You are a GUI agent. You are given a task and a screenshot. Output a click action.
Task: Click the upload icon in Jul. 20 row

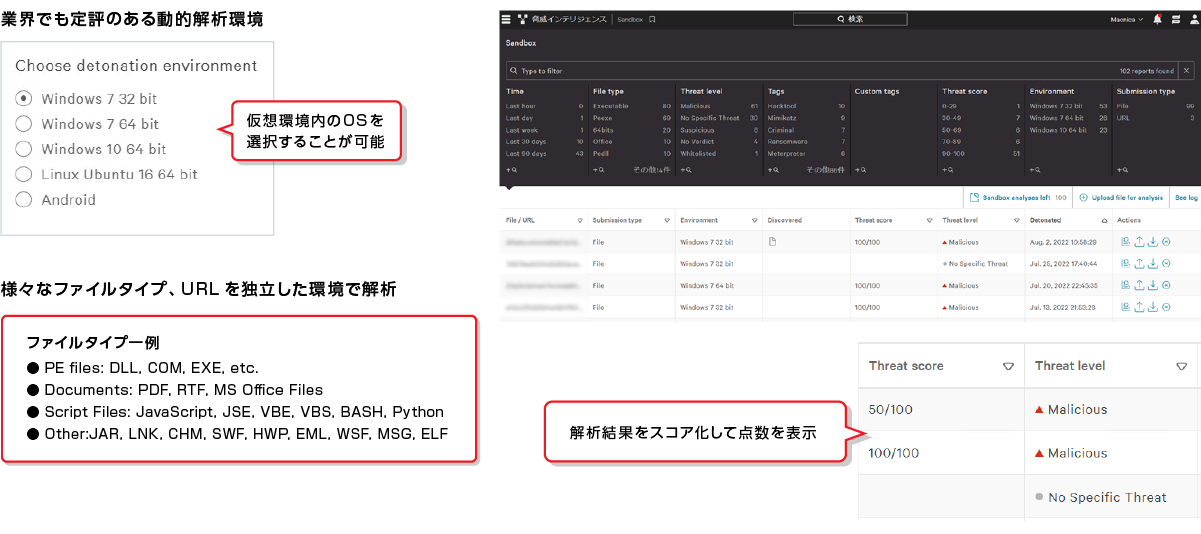[1139, 286]
